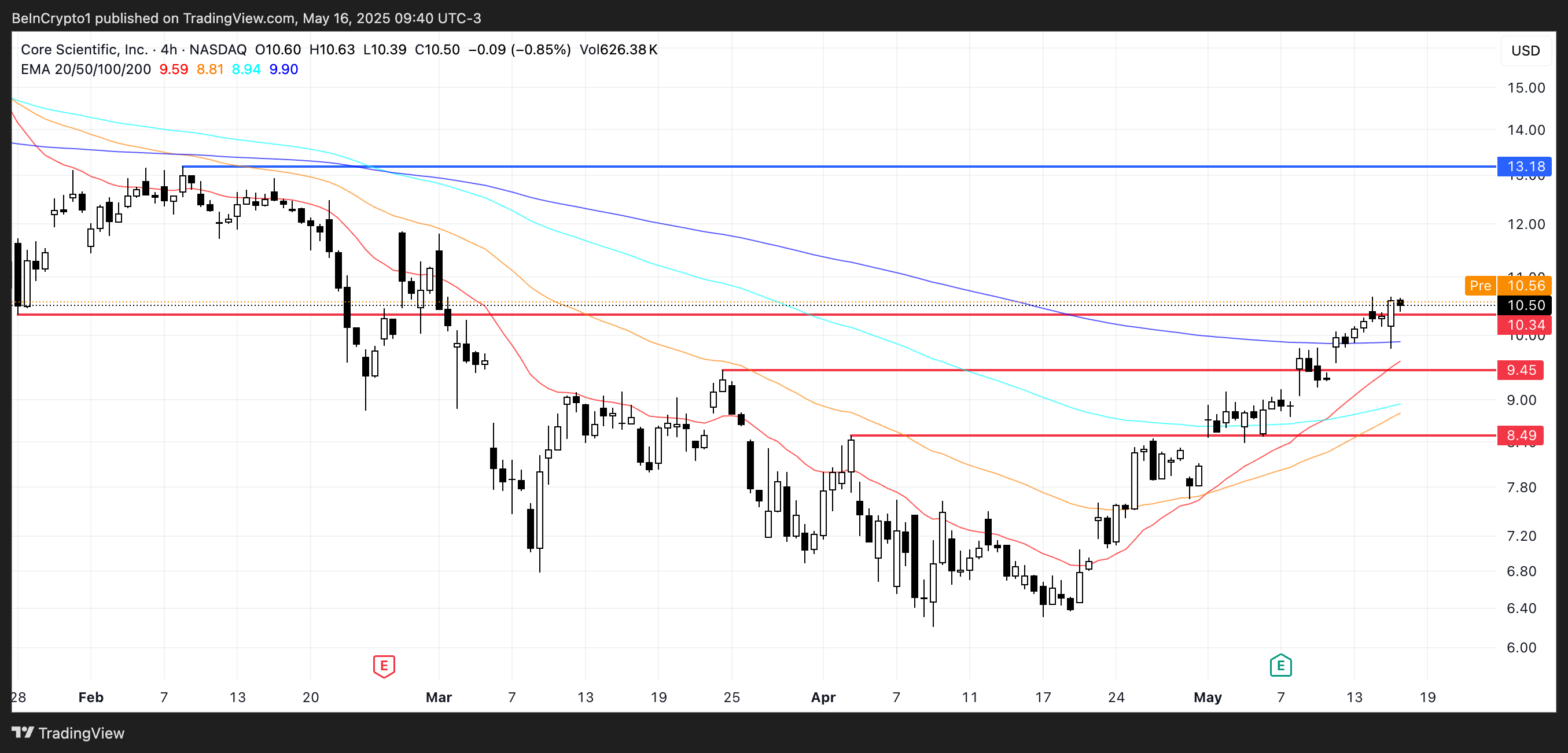Click the black 10.50 current price label
The height and width of the screenshot is (753, 1568).
click(x=1525, y=305)
